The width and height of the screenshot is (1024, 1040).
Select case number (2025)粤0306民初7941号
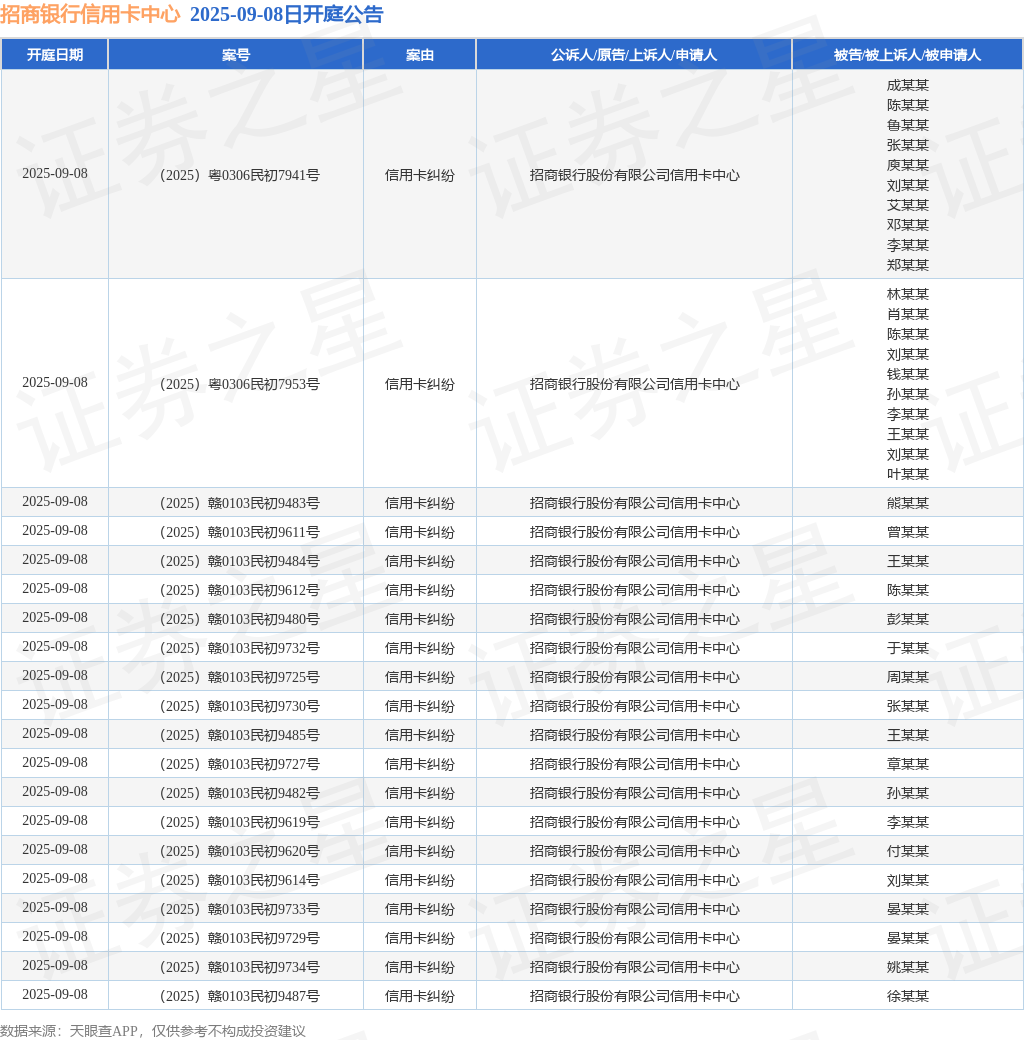click(239, 175)
